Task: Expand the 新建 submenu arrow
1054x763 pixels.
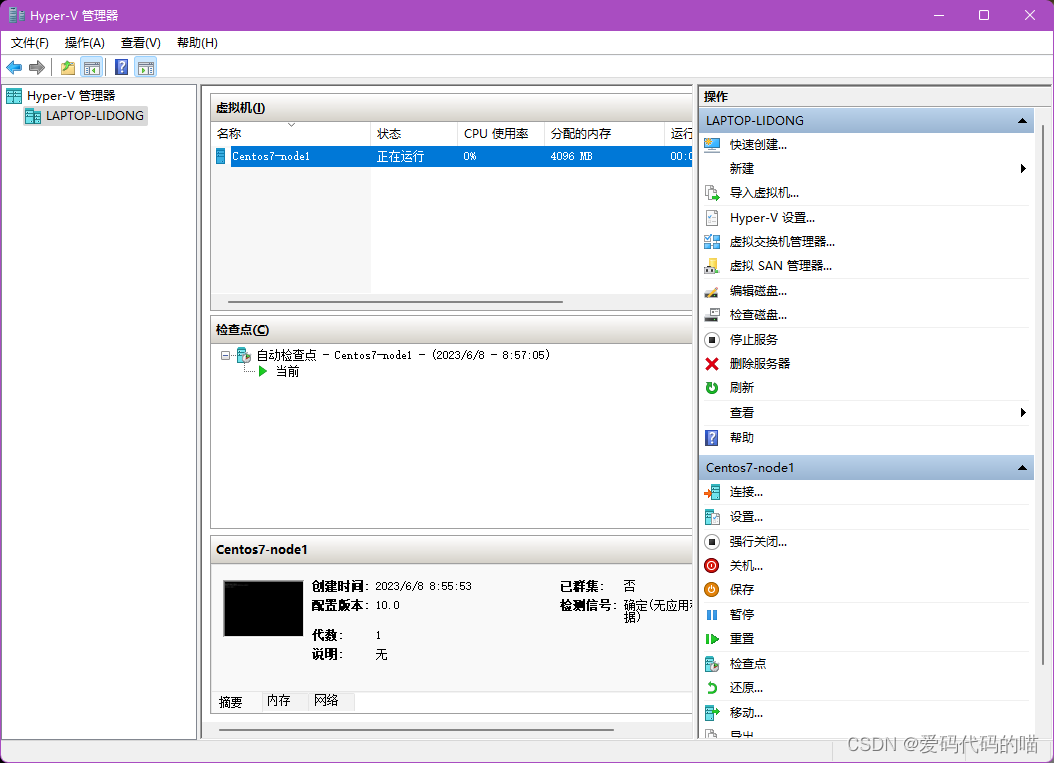Action: (x=1023, y=169)
